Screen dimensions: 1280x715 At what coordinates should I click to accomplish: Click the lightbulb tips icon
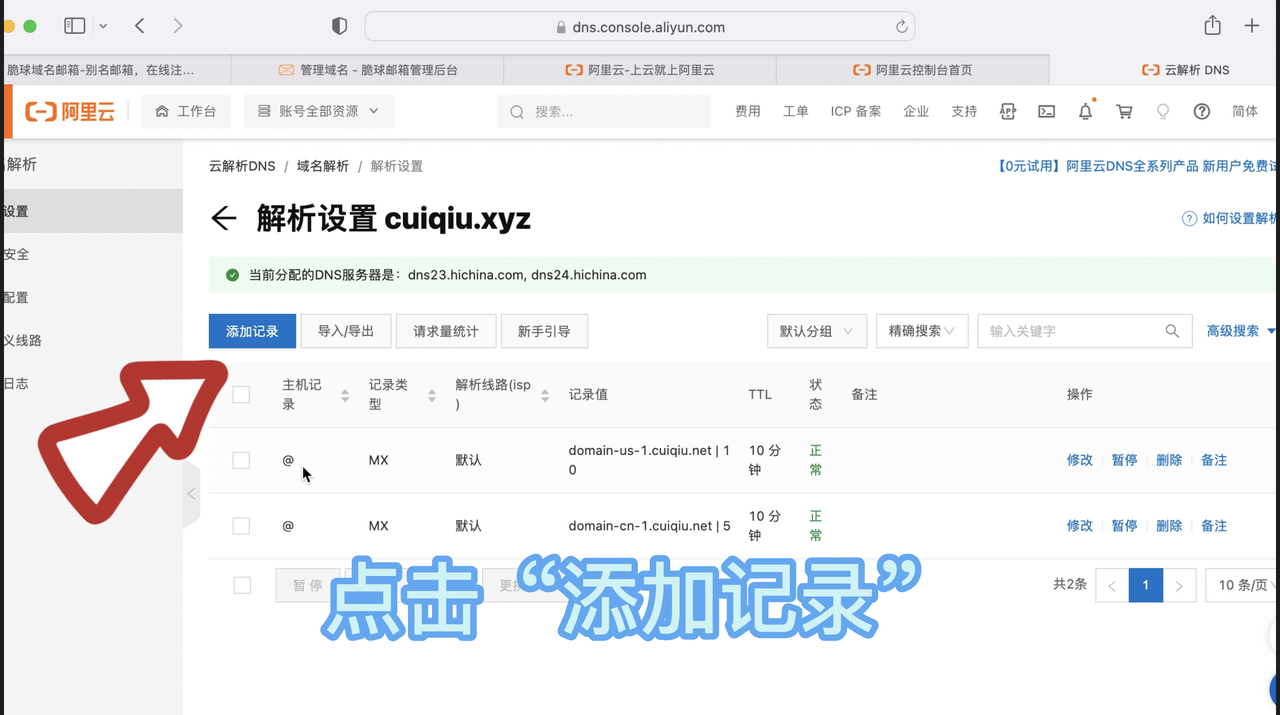(1163, 111)
